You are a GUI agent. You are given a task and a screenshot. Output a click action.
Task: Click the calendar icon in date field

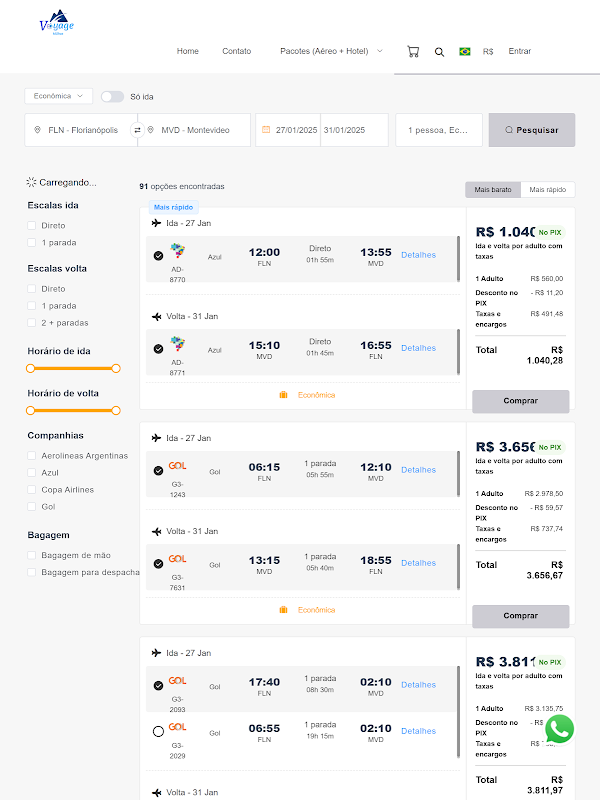pos(266,130)
